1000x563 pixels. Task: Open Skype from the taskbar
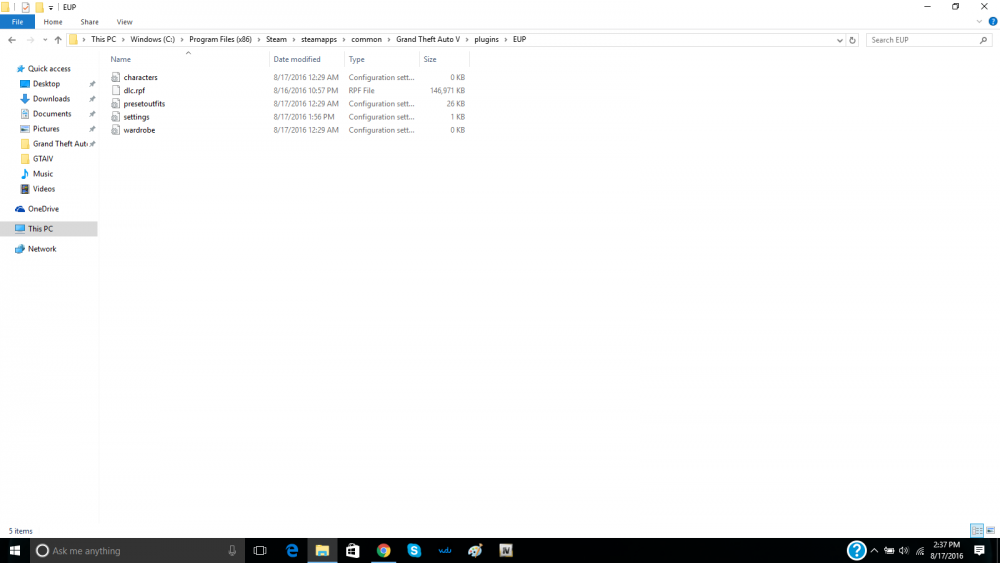(x=414, y=550)
